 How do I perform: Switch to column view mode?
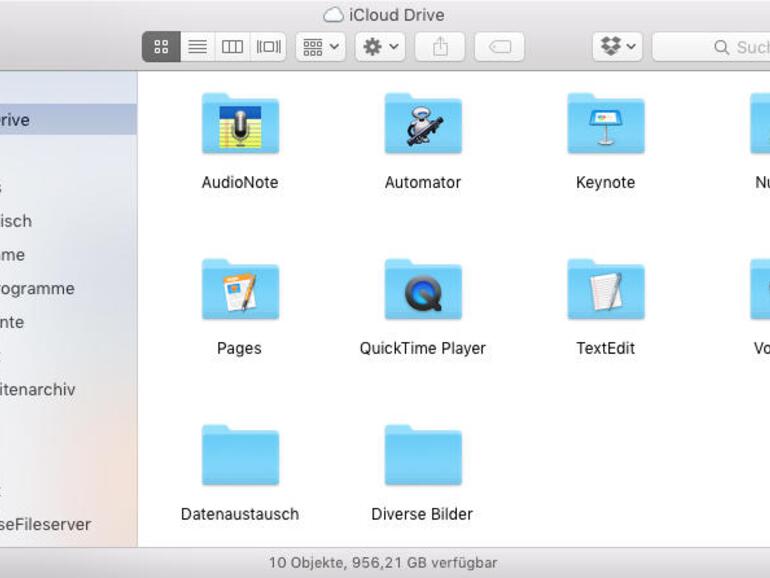tap(232, 47)
